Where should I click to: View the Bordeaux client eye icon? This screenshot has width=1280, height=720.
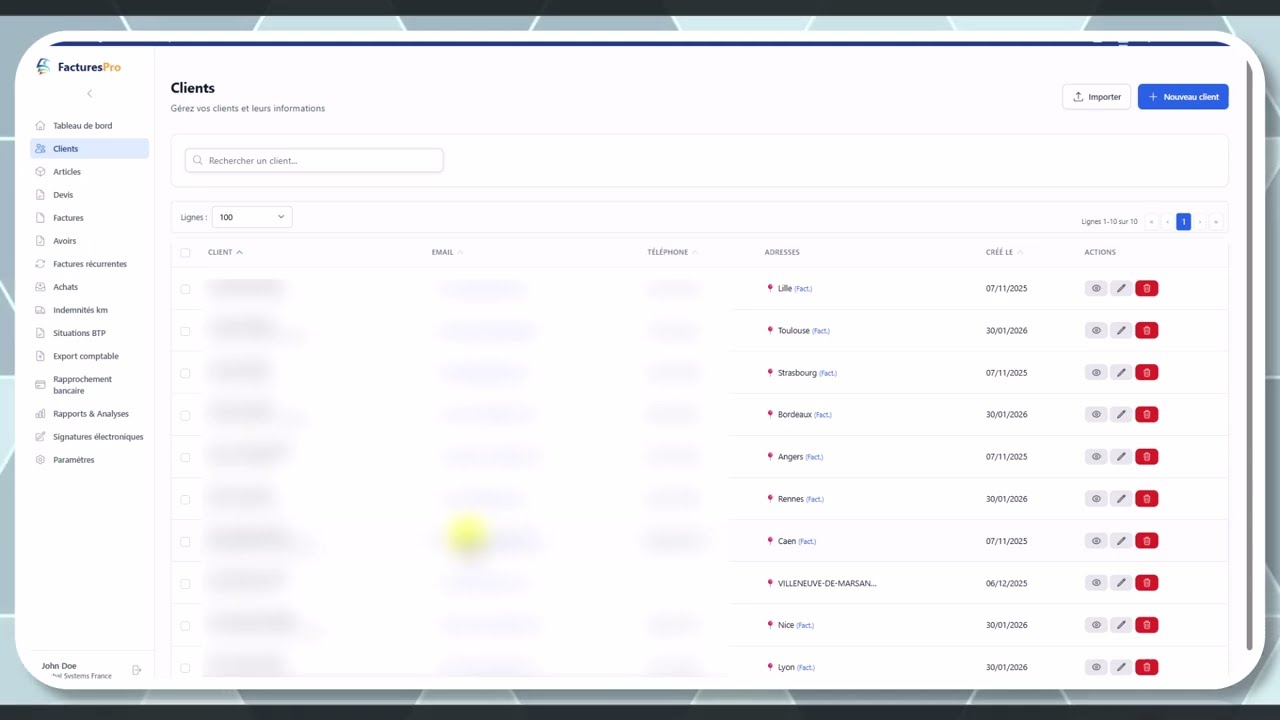(1096, 414)
